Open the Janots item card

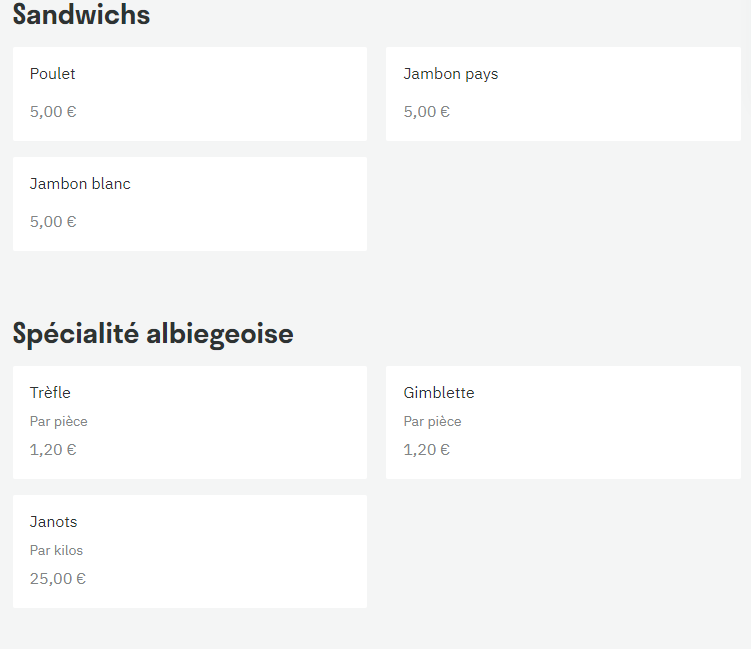coord(190,551)
